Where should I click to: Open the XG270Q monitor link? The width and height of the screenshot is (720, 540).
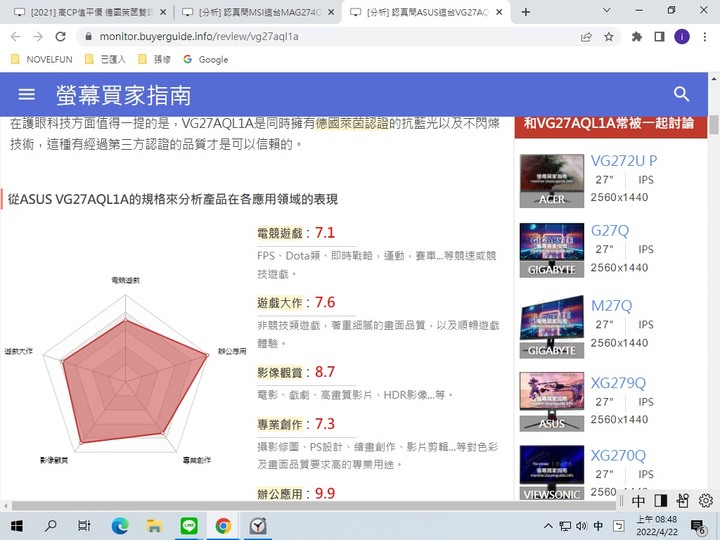pyautogui.click(x=618, y=456)
